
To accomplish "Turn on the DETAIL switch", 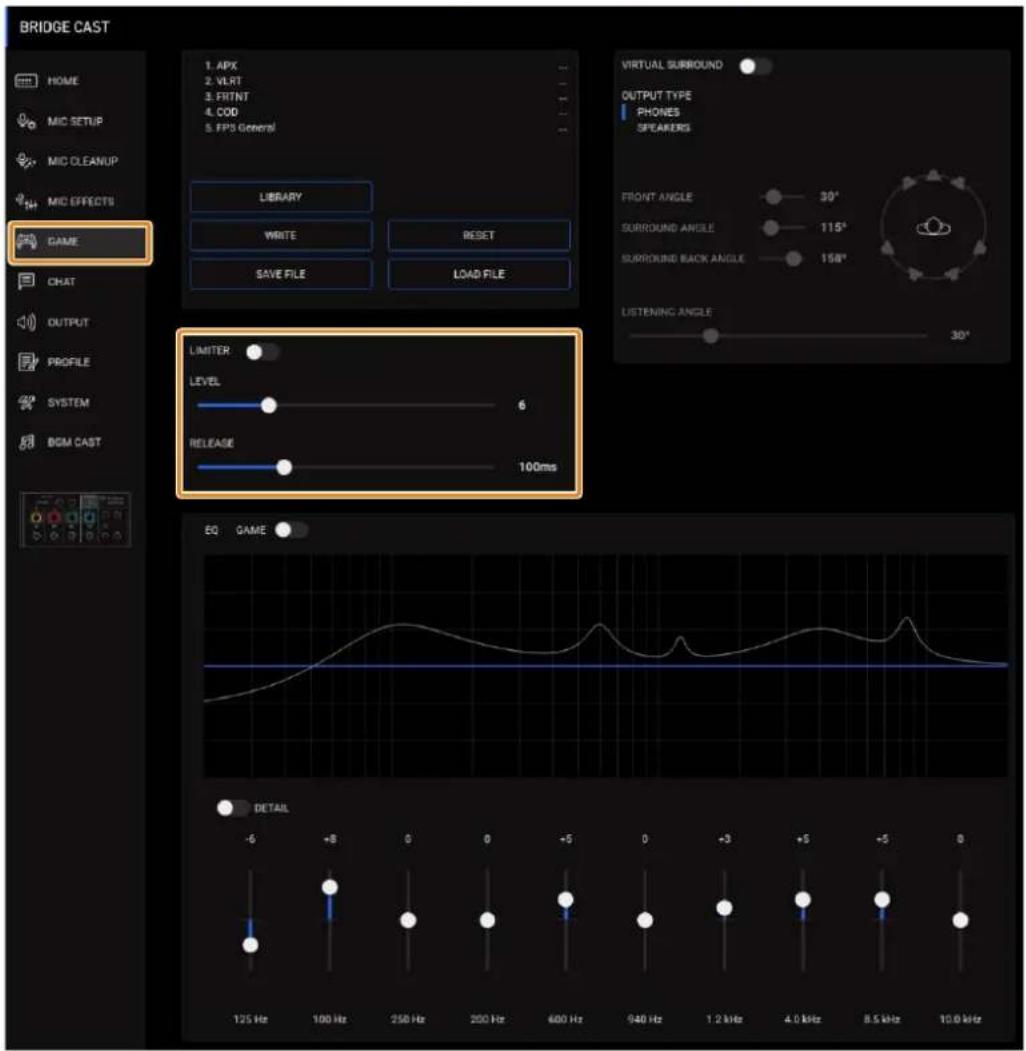I will pos(233,808).
